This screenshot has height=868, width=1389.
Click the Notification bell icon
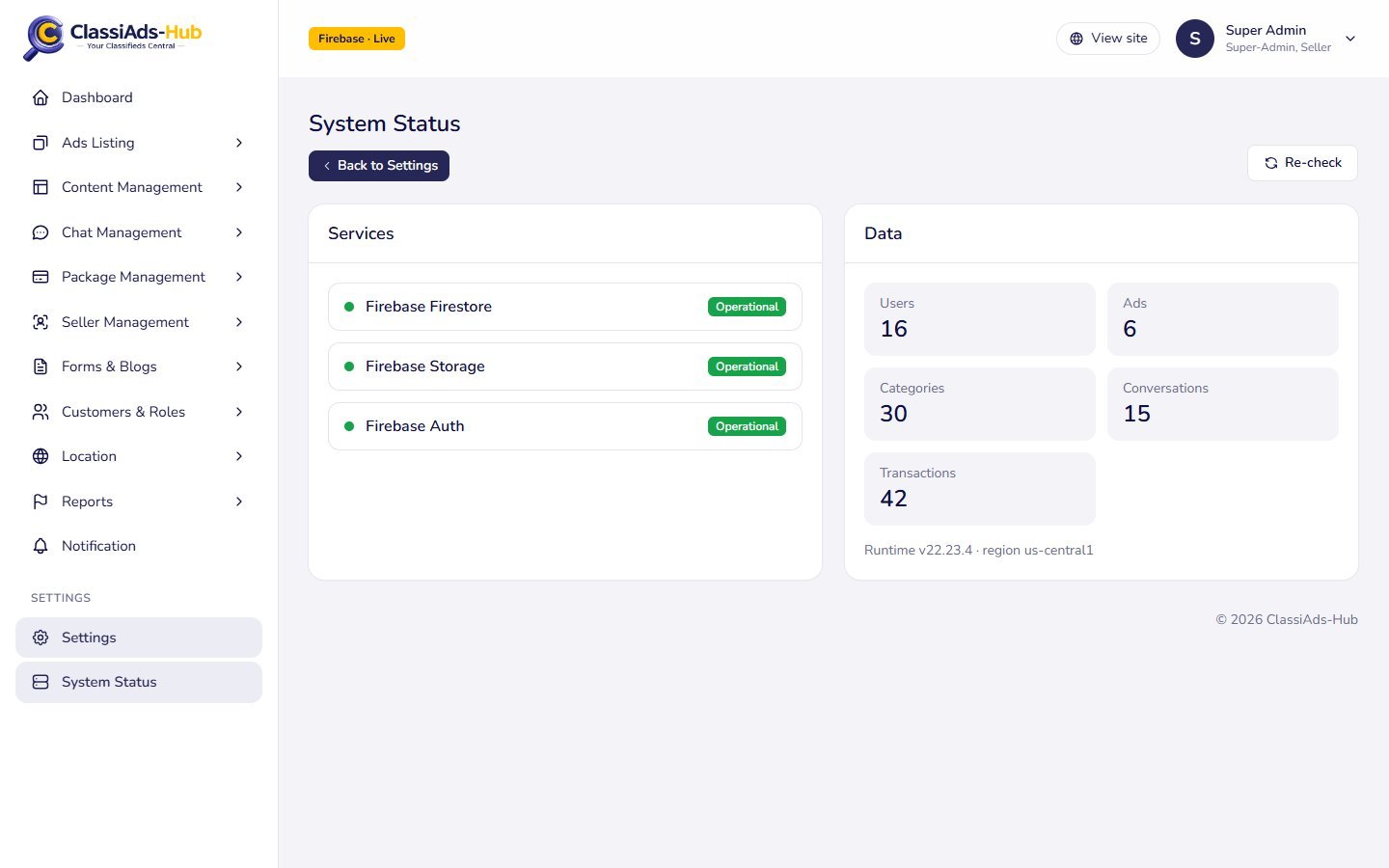point(41,546)
